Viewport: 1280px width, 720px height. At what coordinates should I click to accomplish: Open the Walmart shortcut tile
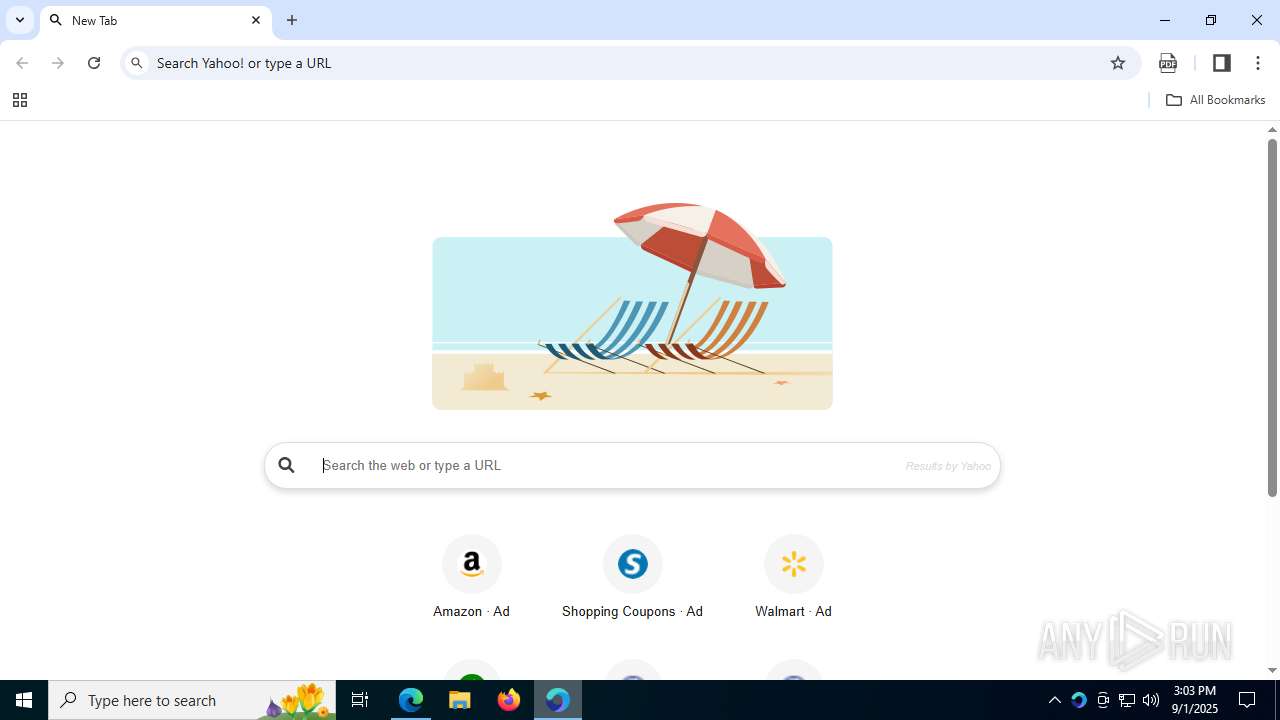coord(794,564)
